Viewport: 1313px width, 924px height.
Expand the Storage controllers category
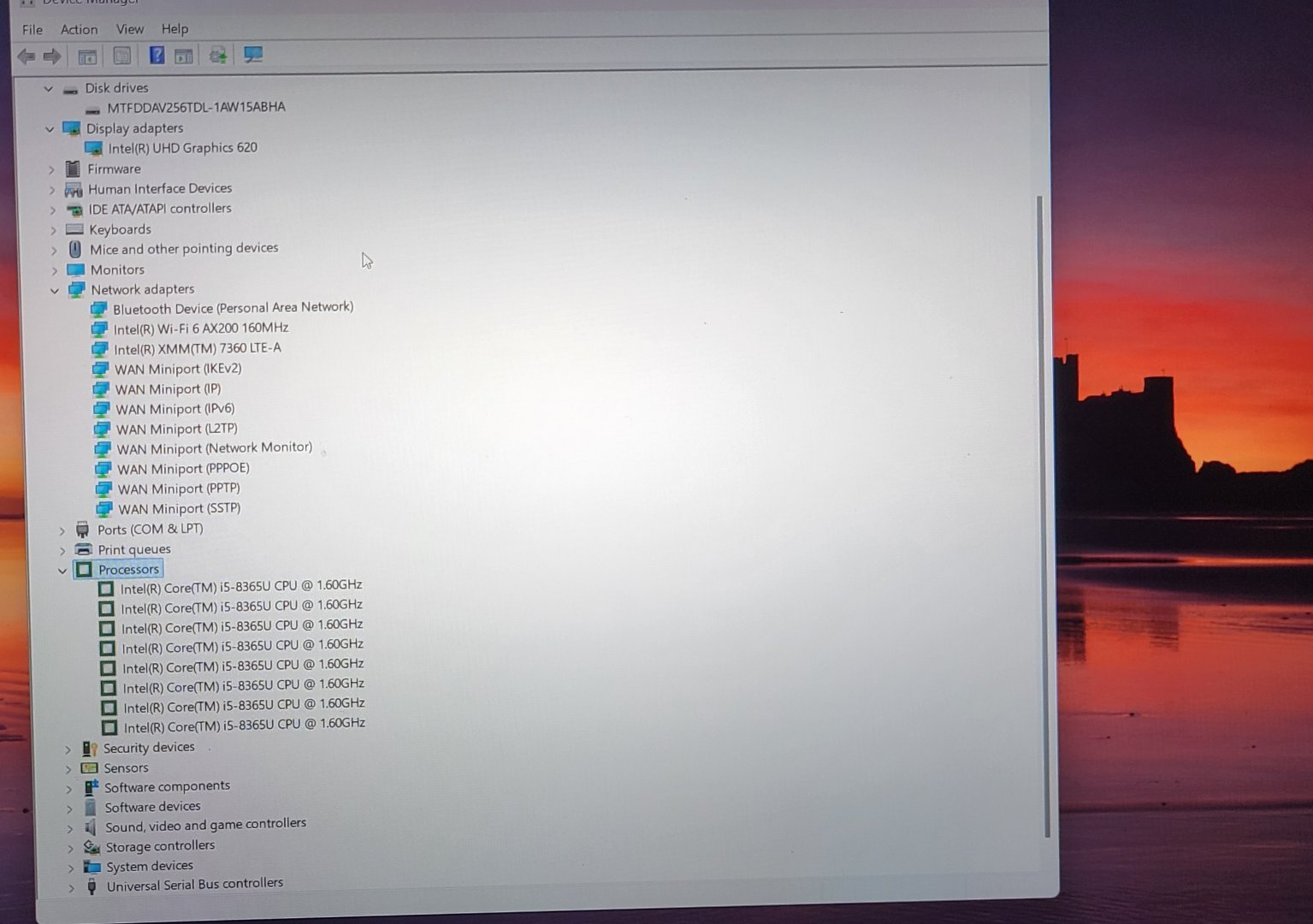pyautogui.click(x=71, y=848)
